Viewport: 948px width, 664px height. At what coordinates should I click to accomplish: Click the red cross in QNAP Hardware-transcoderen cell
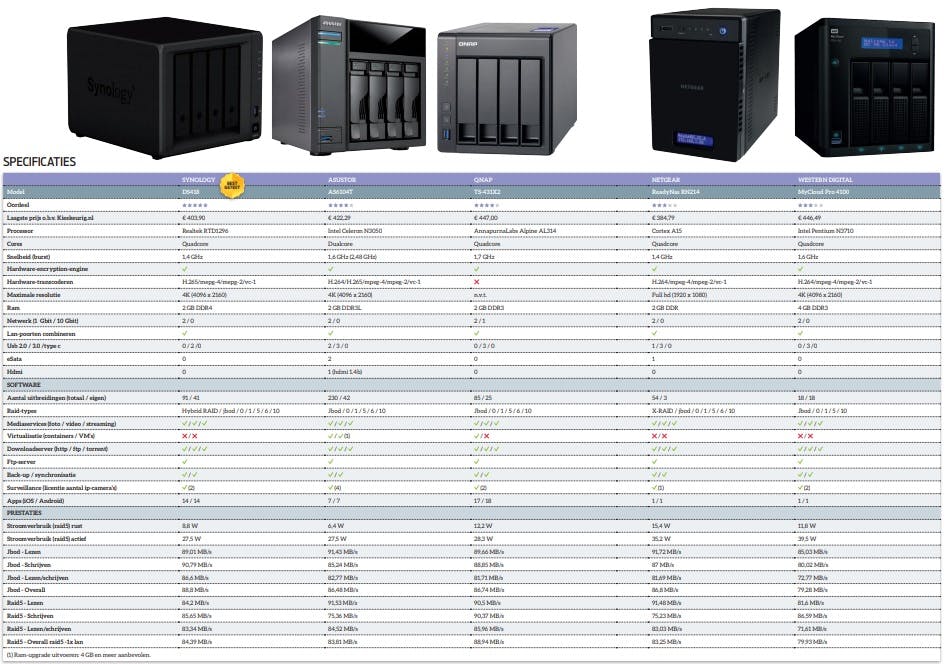point(476,282)
